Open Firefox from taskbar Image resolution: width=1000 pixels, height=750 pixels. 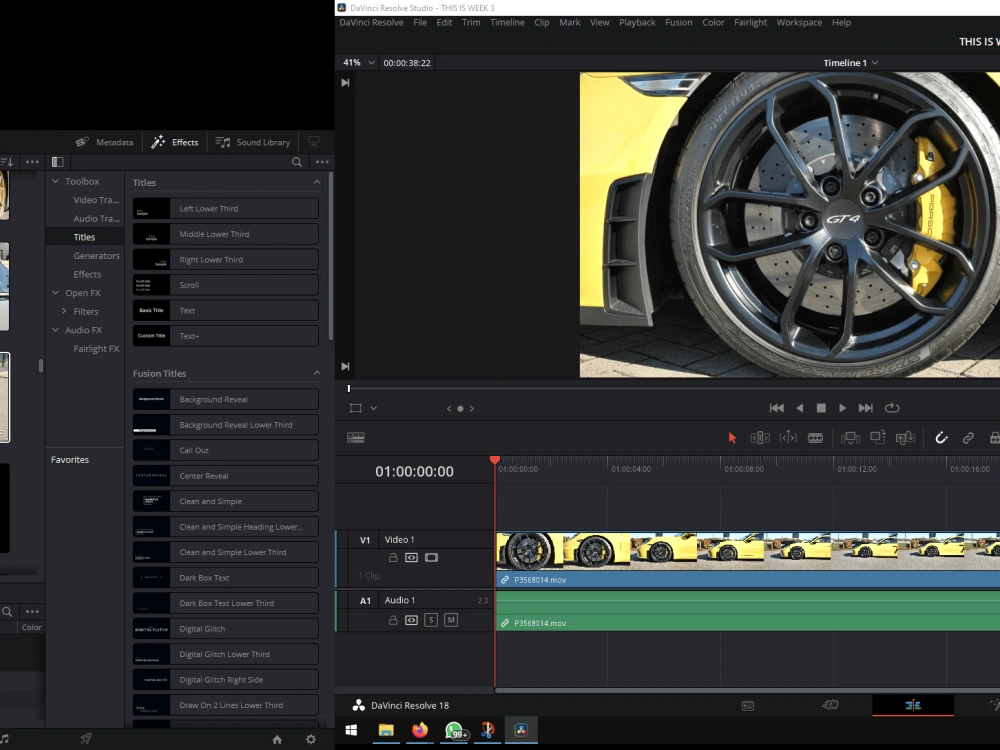[420, 730]
